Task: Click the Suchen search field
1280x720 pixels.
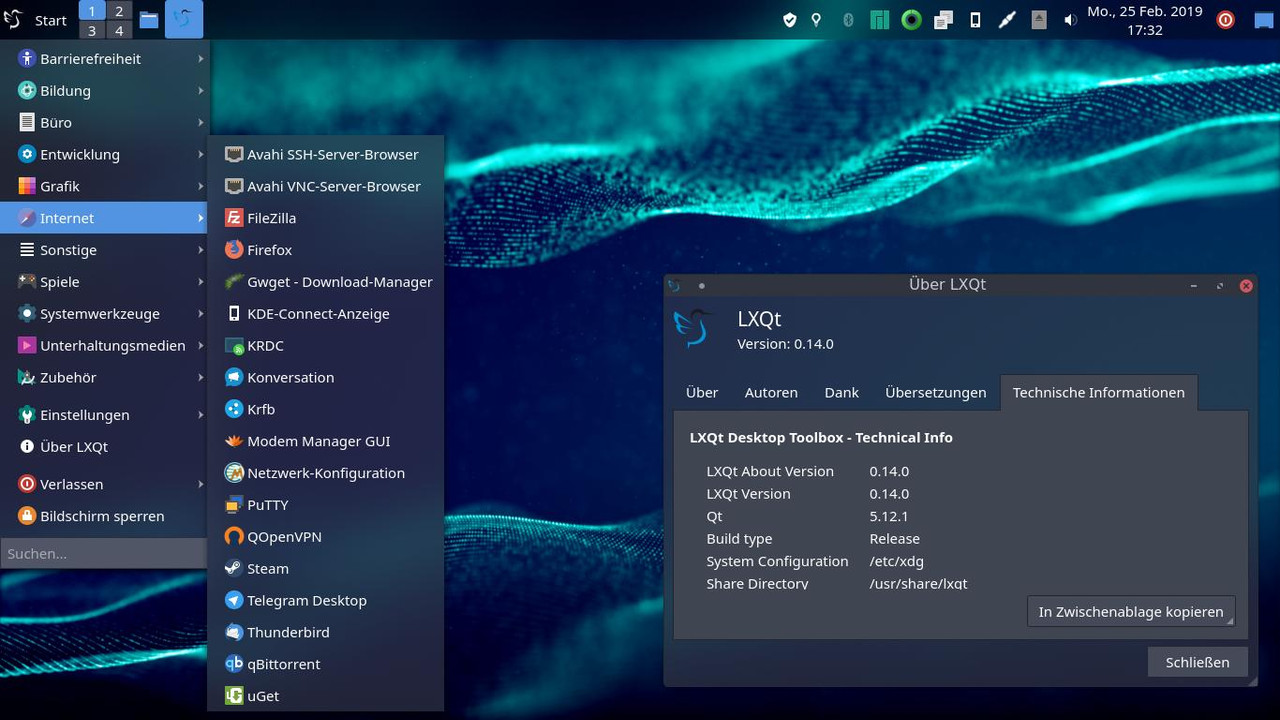Action: (x=104, y=553)
